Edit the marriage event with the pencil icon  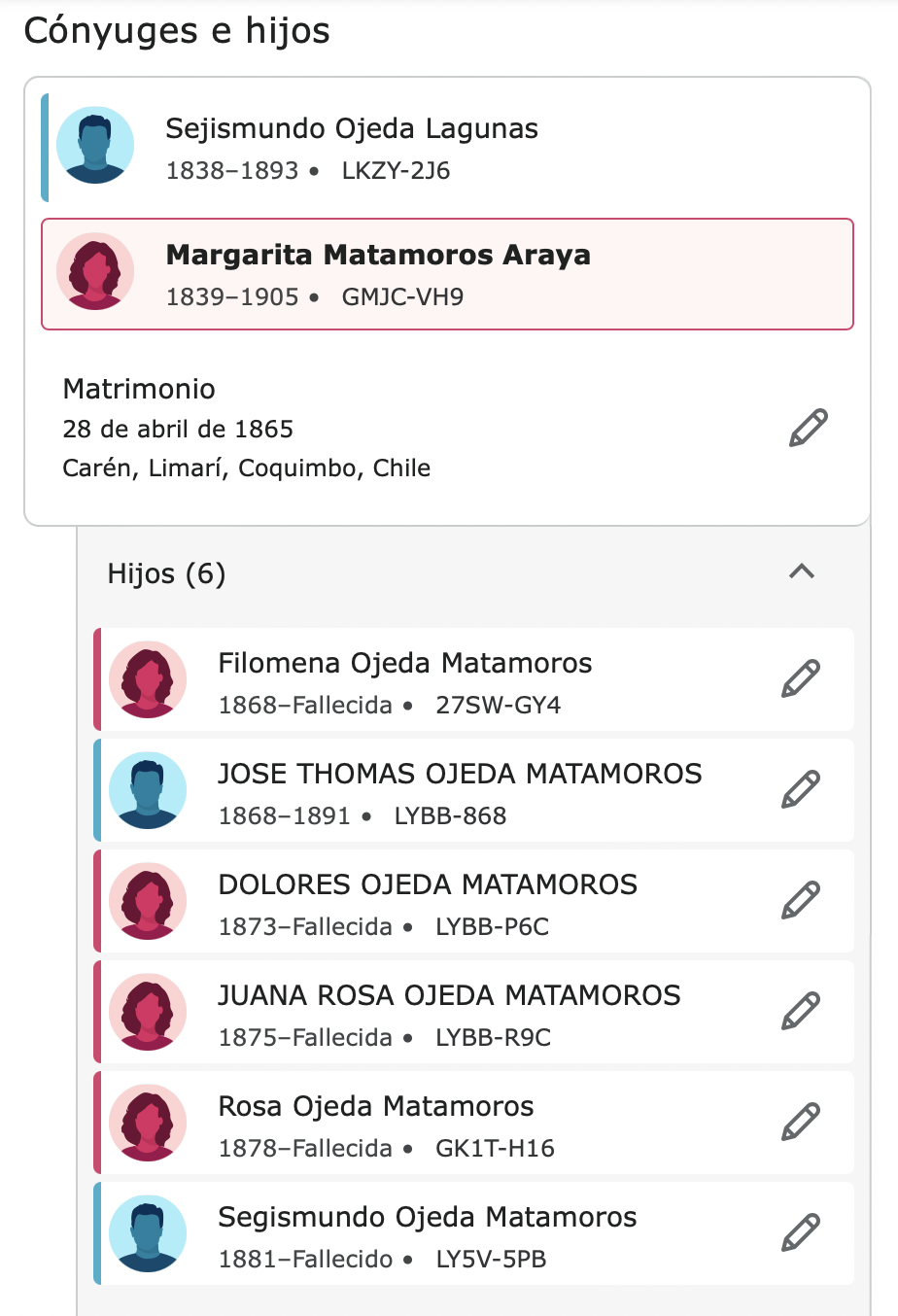[808, 428]
